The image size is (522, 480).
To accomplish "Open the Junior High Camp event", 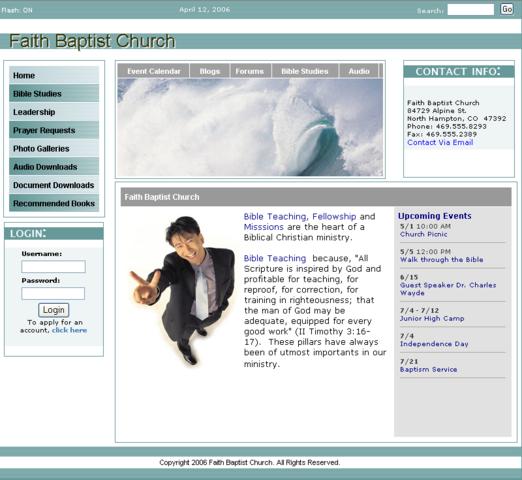I will coord(432,319).
